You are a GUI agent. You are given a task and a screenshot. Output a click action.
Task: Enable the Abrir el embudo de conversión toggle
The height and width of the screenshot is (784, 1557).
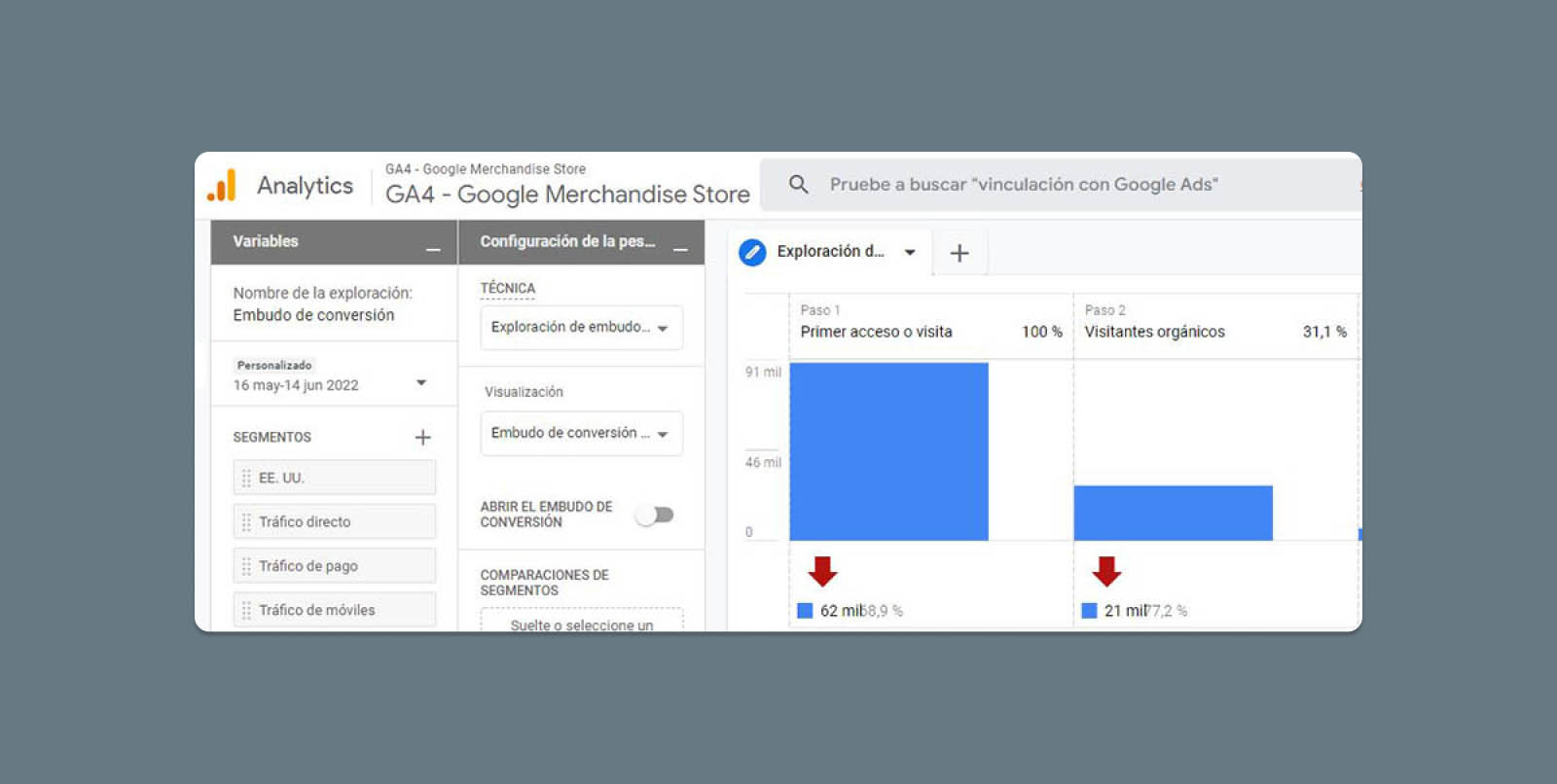[x=655, y=515]
